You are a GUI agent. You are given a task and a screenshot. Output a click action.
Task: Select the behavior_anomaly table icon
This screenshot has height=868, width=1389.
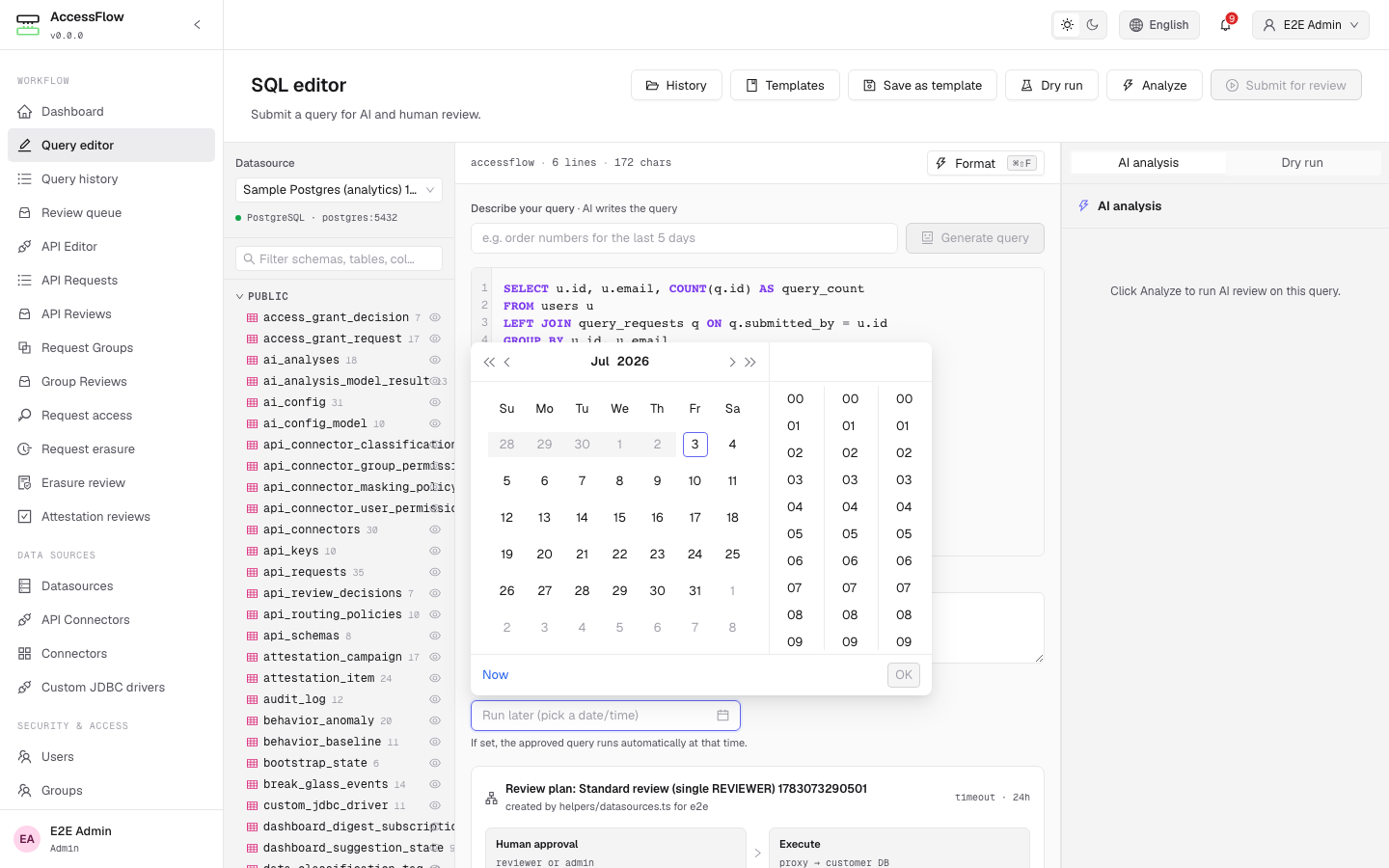252,720
